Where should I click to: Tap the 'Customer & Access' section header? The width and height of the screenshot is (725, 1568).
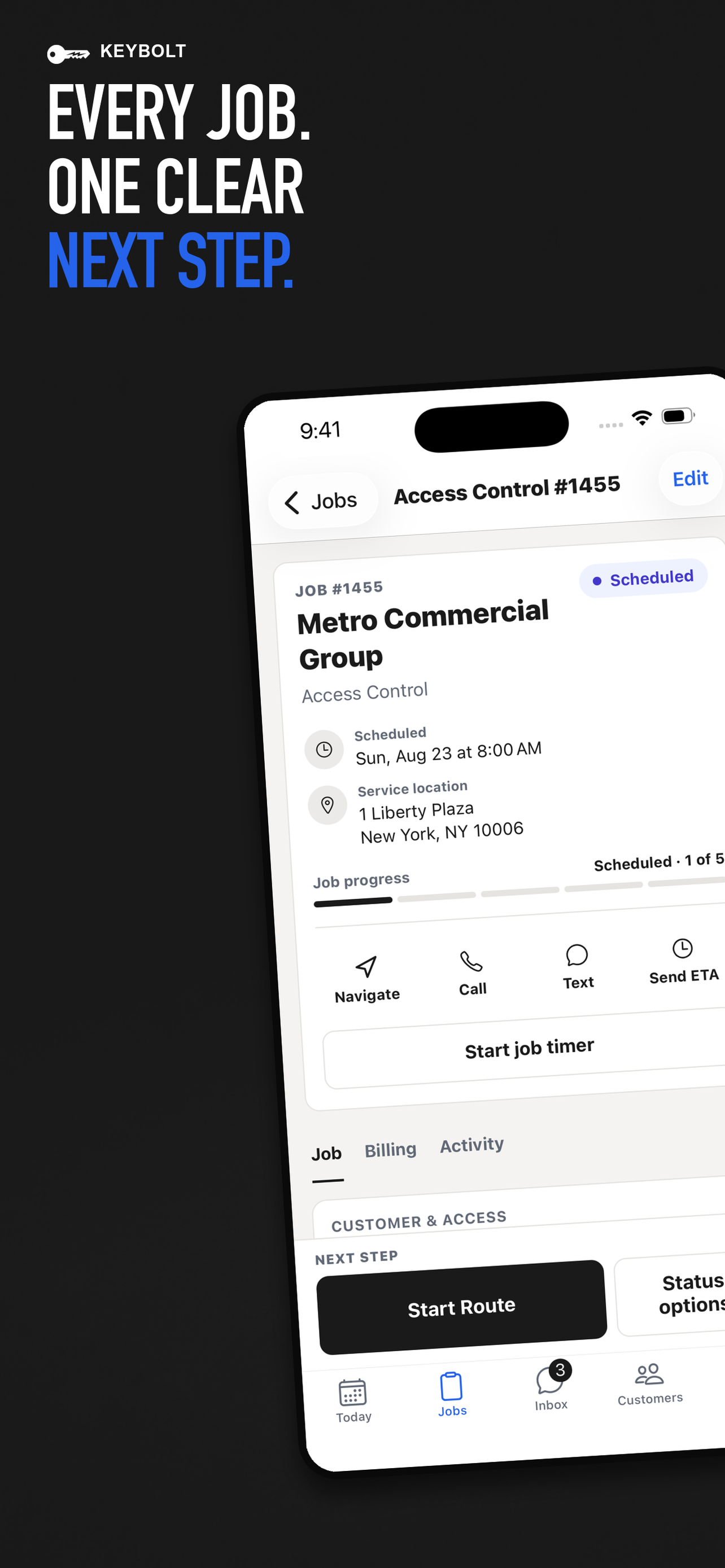[419, 1221]
